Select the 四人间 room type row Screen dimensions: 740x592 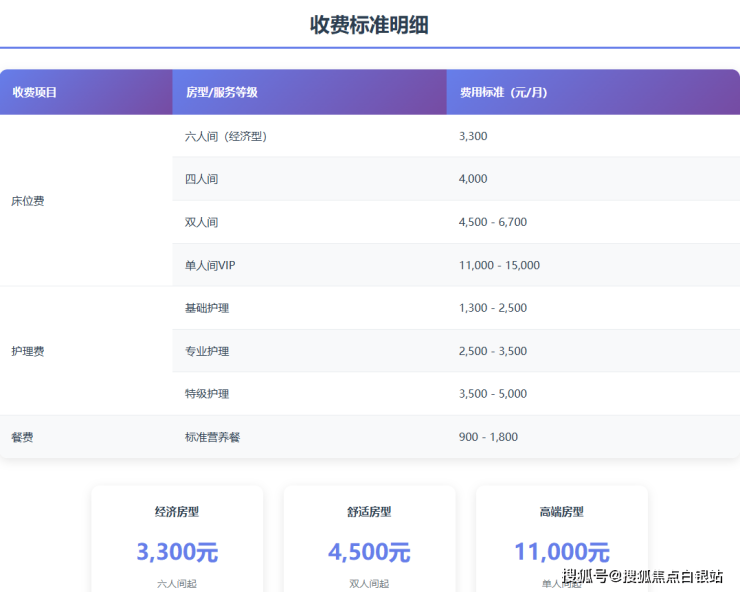coord(202,179)
